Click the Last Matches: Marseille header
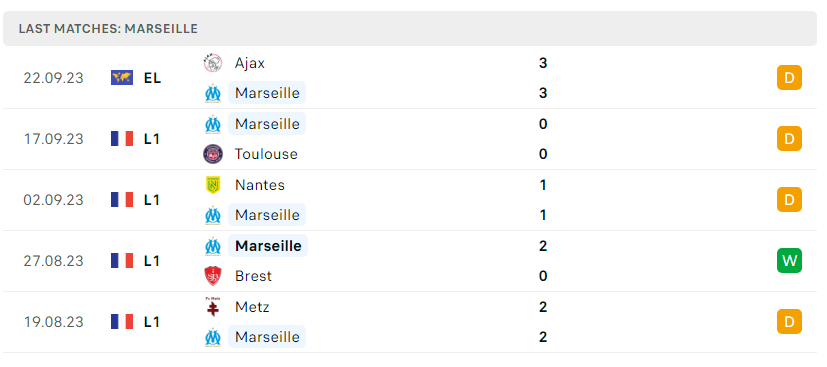The width and height of the screenshot is (827, 367). [x=108, y=28]
